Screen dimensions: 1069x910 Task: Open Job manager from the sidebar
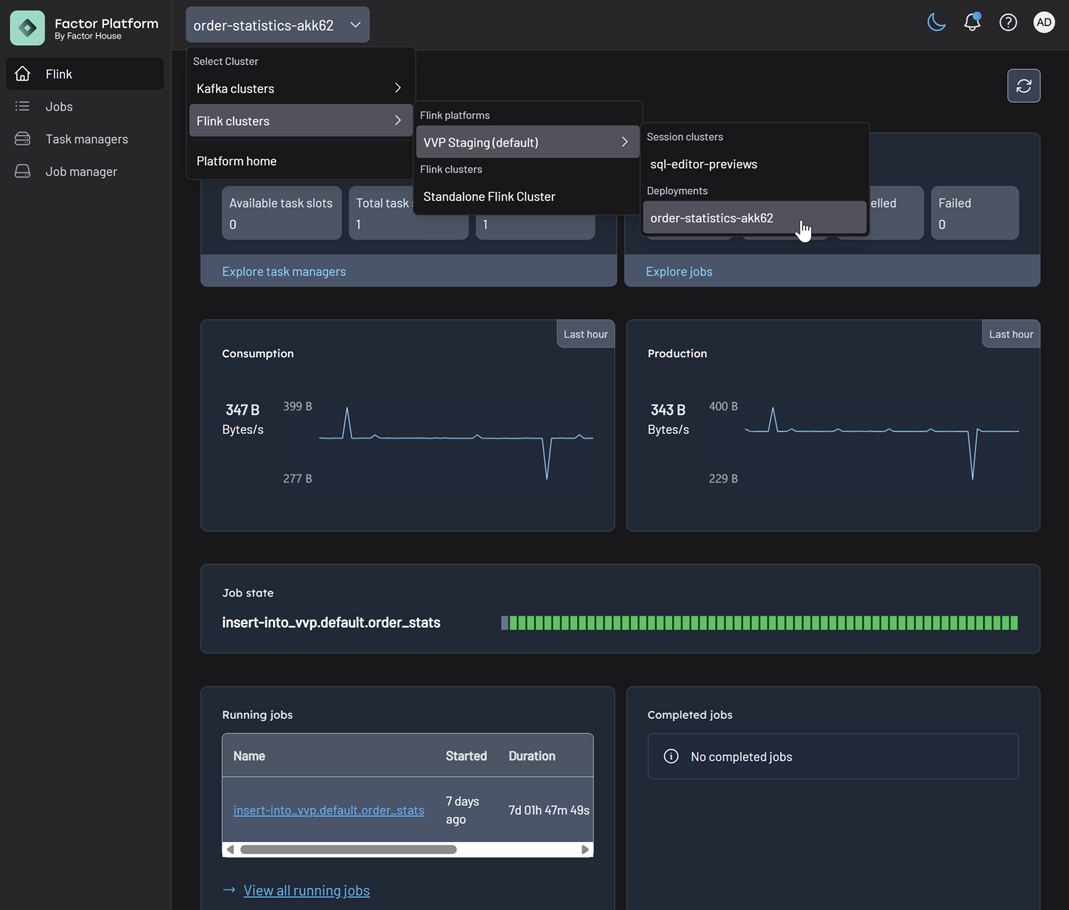pyautogui.click(x=22, y=171)
